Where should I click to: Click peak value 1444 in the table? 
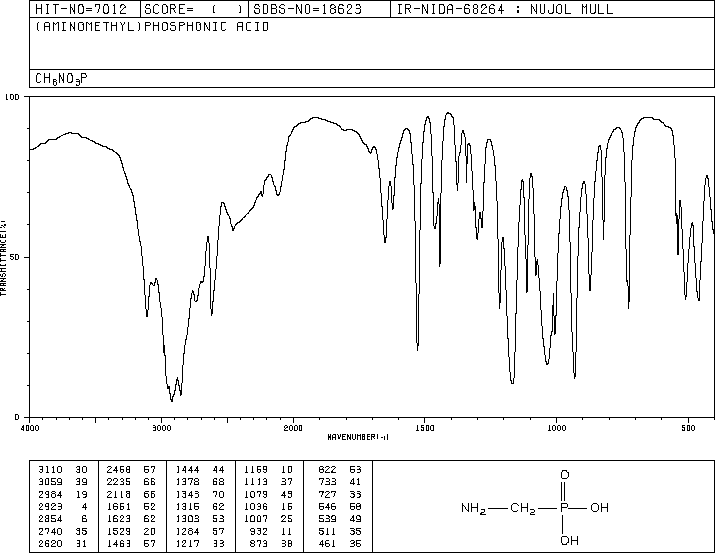pos(187,470)
